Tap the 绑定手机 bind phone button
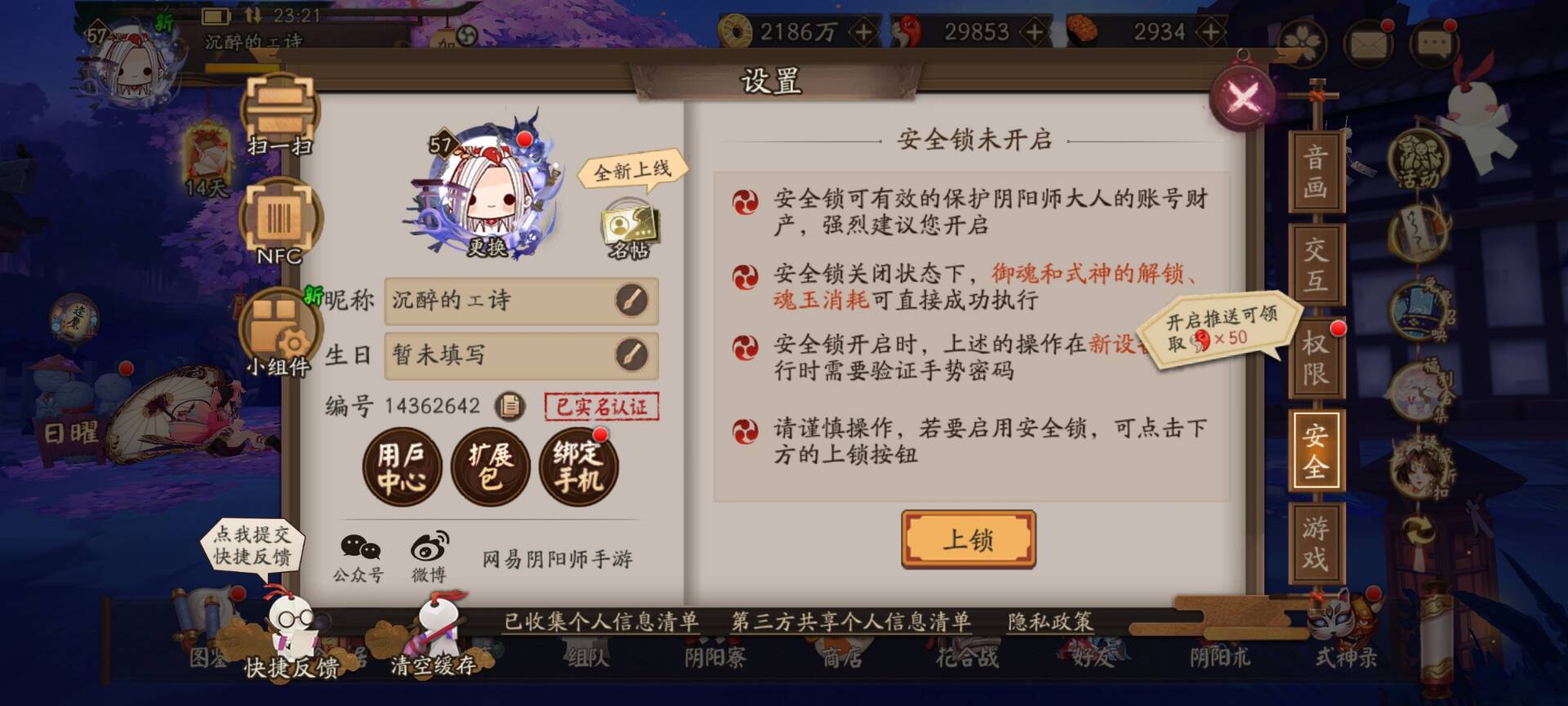The width and height of the screenshot is (1568, 706). coord(579,467)
